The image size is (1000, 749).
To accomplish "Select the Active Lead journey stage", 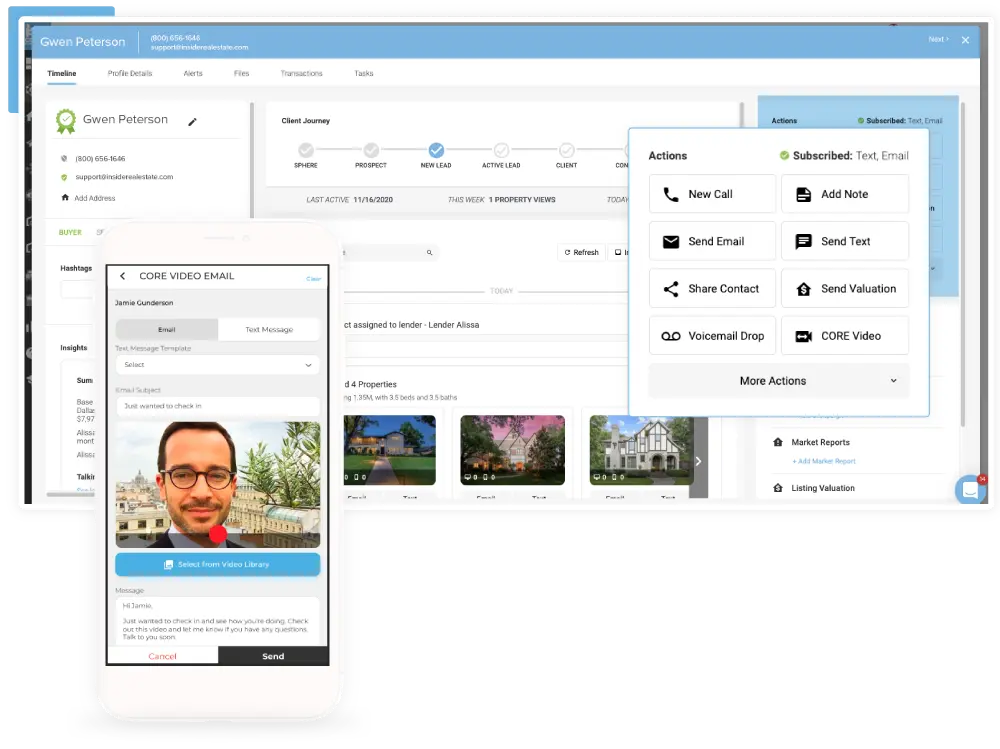I will click(501, 150).
